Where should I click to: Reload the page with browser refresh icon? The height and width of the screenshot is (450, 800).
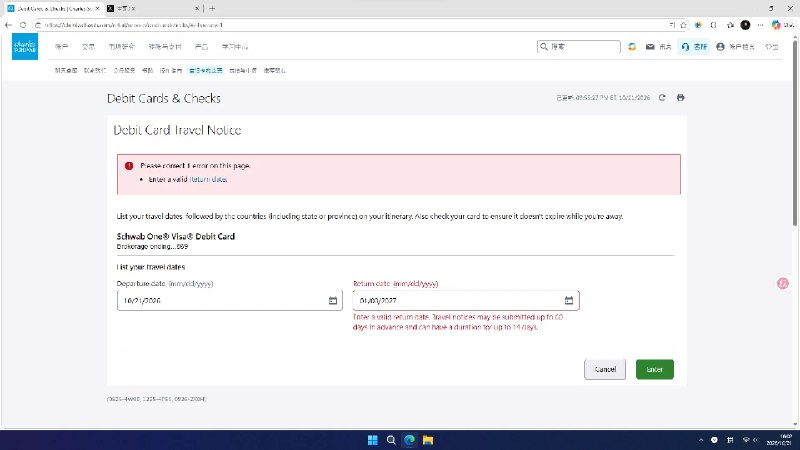[23, 24]
